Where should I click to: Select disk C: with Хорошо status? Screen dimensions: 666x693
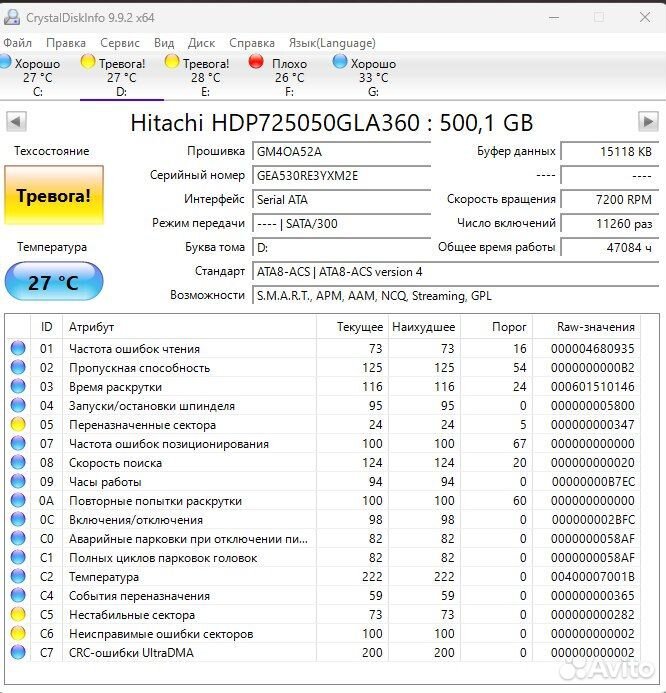click(x=38, y=77)
